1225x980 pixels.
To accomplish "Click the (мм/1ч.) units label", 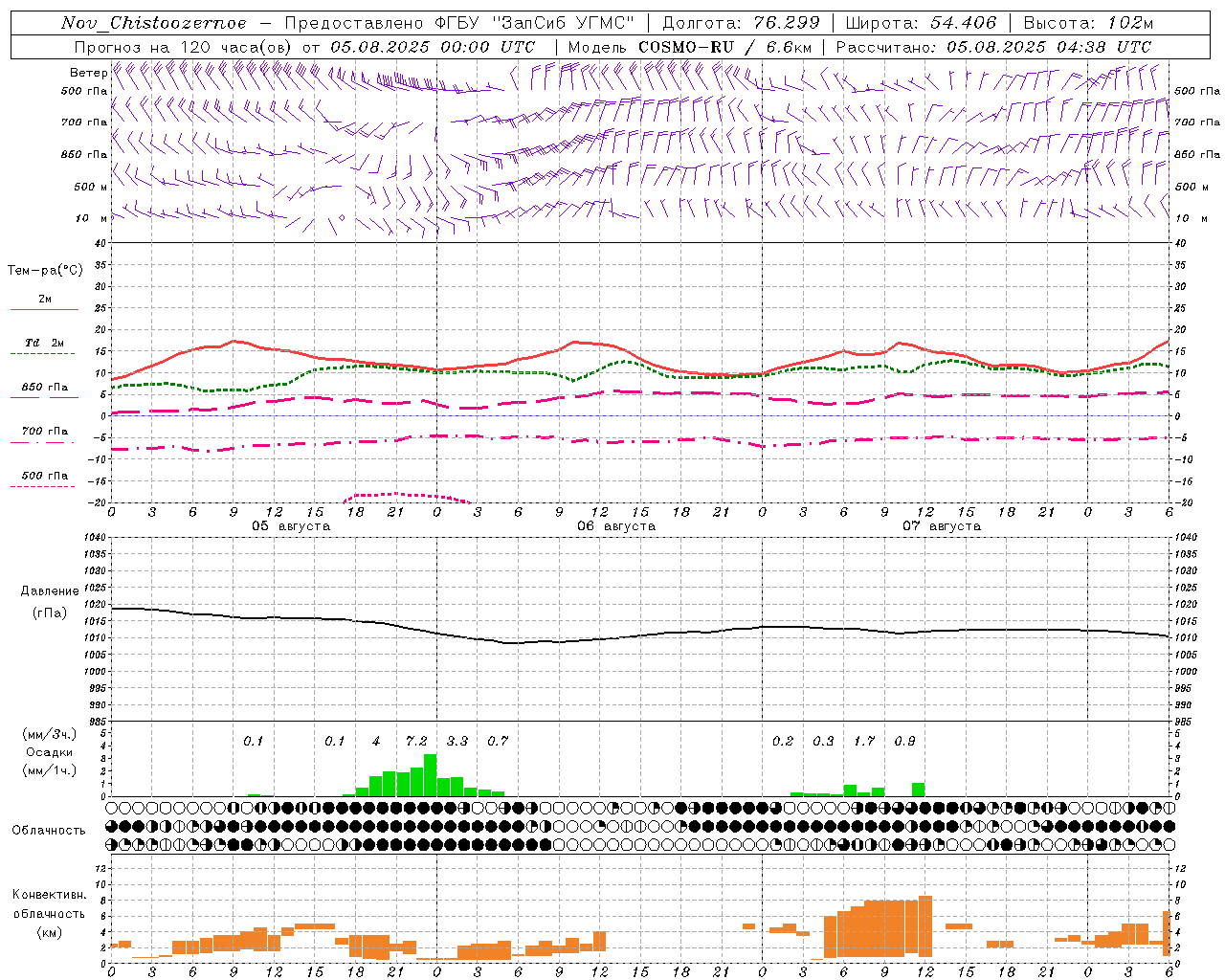I will click(49, 770).
